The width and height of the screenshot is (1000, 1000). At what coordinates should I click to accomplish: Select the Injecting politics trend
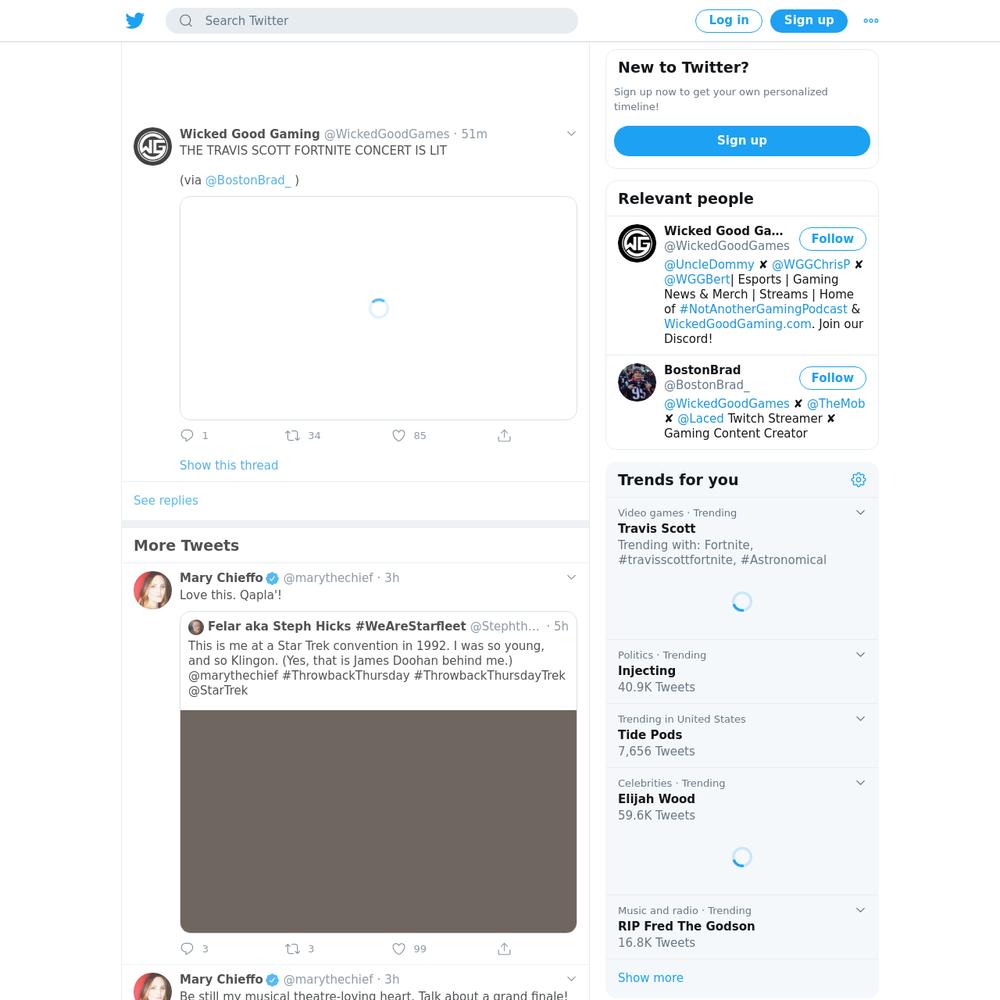[x=742, y=671]
